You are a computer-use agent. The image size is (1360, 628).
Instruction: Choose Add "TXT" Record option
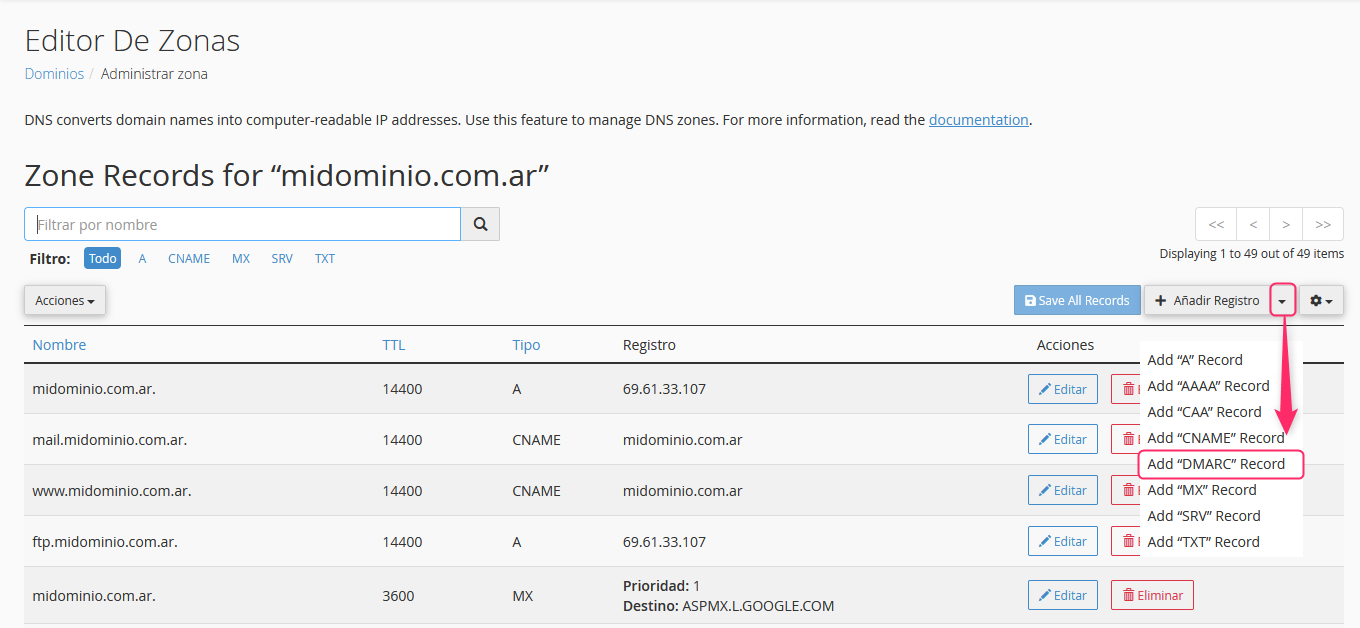click(1203, 542)
